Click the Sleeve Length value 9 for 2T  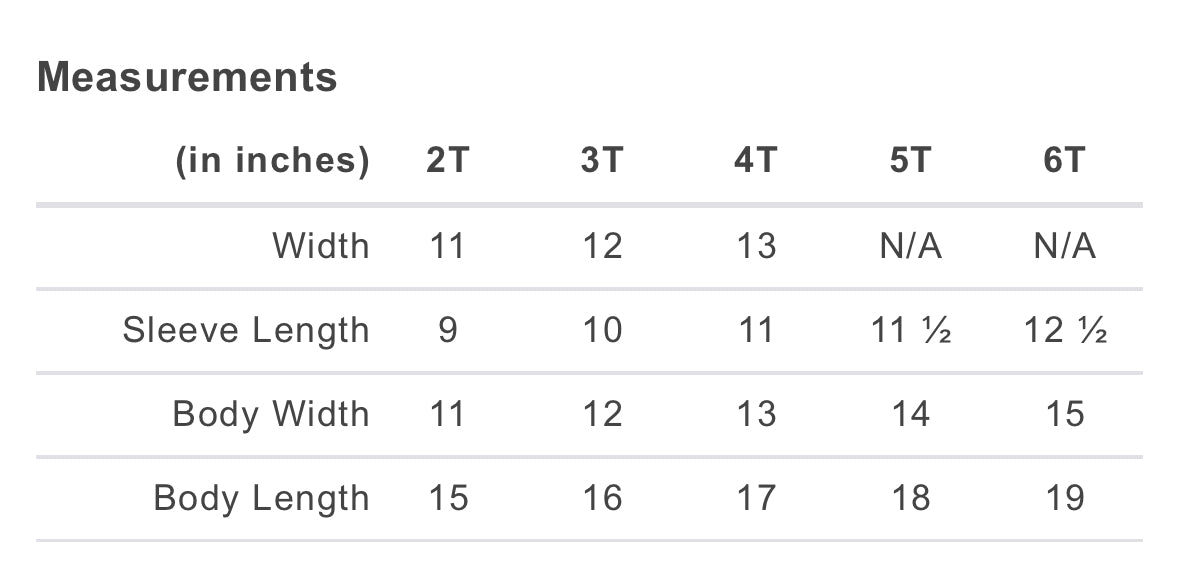pos(447,329)
